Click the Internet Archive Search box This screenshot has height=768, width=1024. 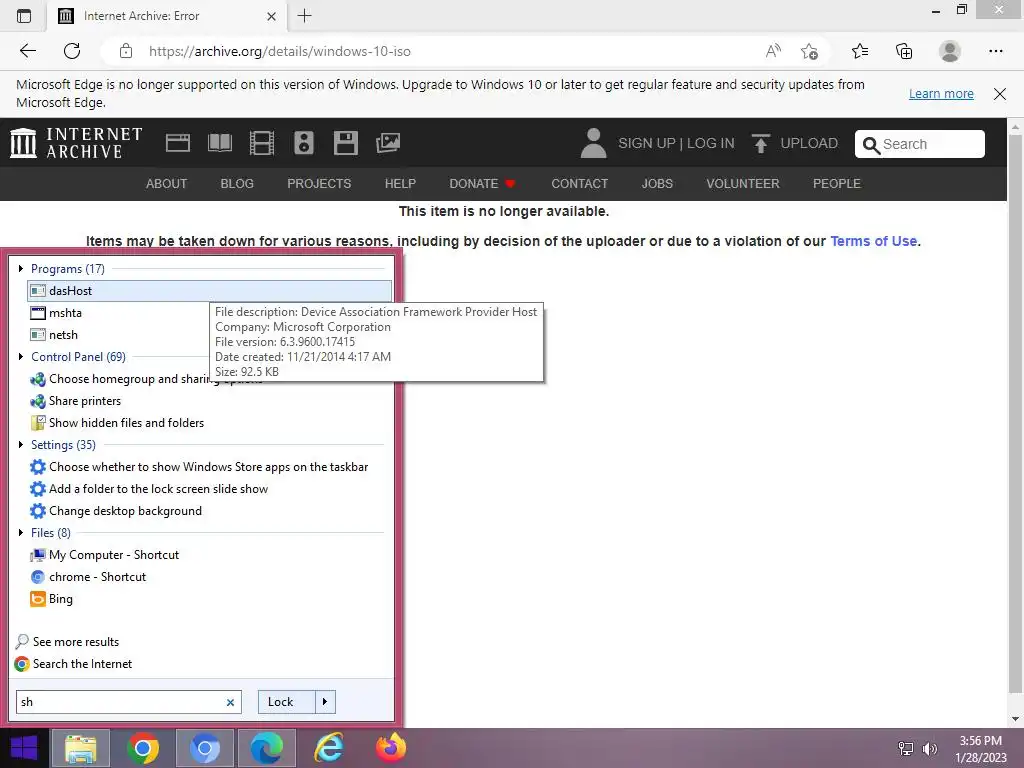pyautogui.click(x=920, y=144)
